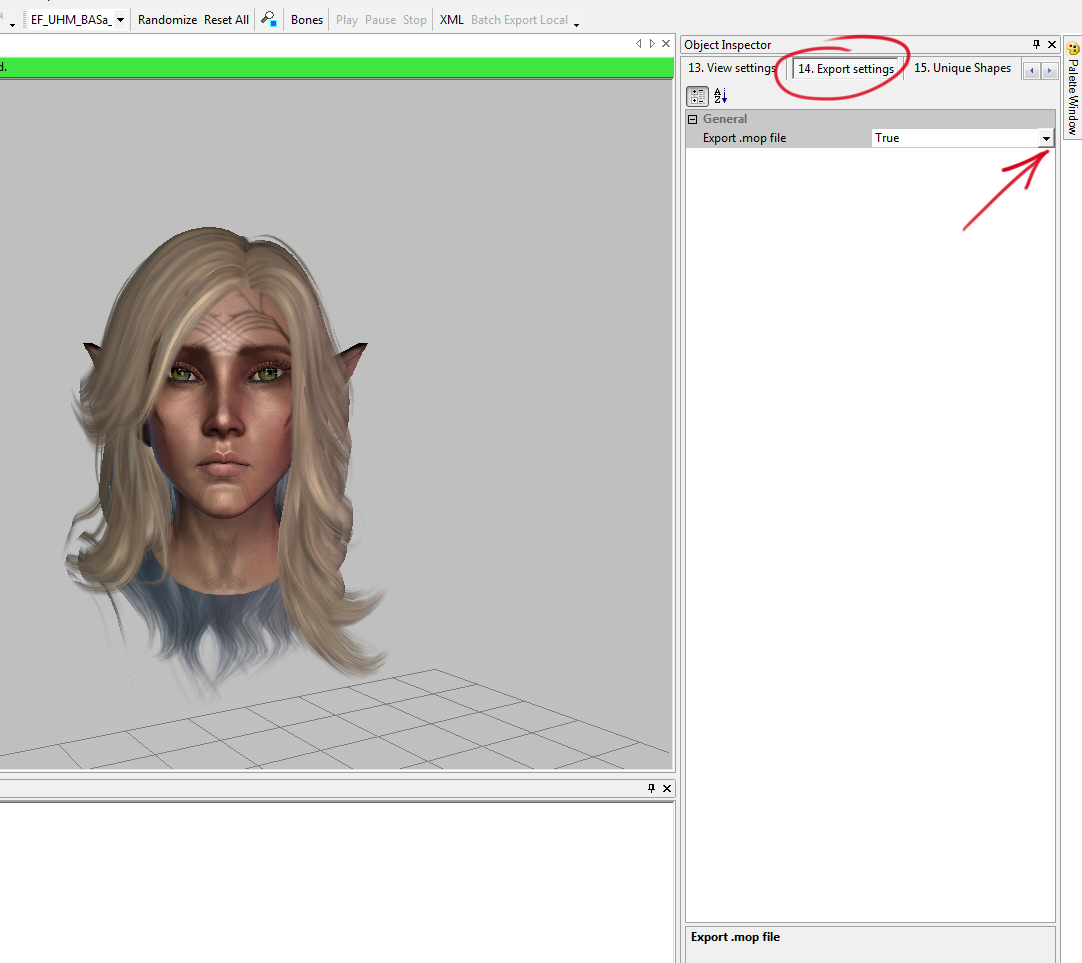This screenshot has height=963, width=1082.
Task: Close the bottom output panel
Action: [x=667, y=788]
